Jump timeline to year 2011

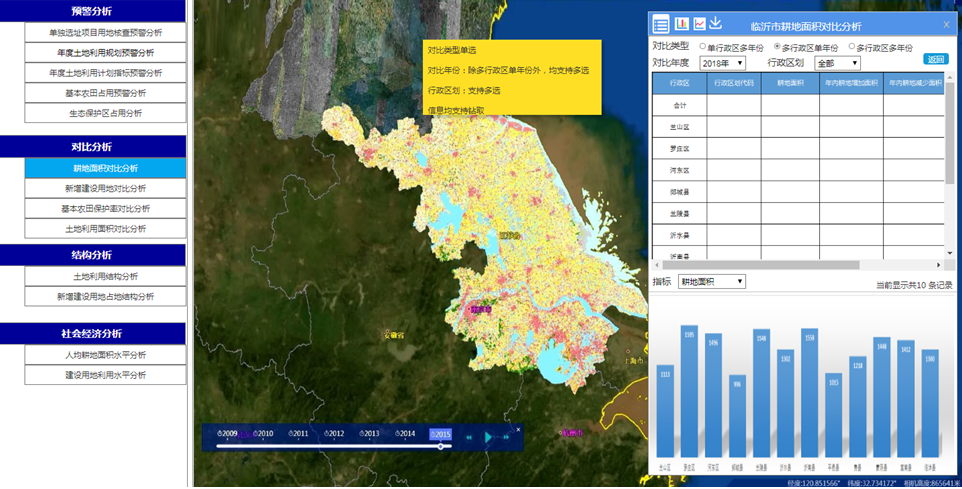(299, 434)
